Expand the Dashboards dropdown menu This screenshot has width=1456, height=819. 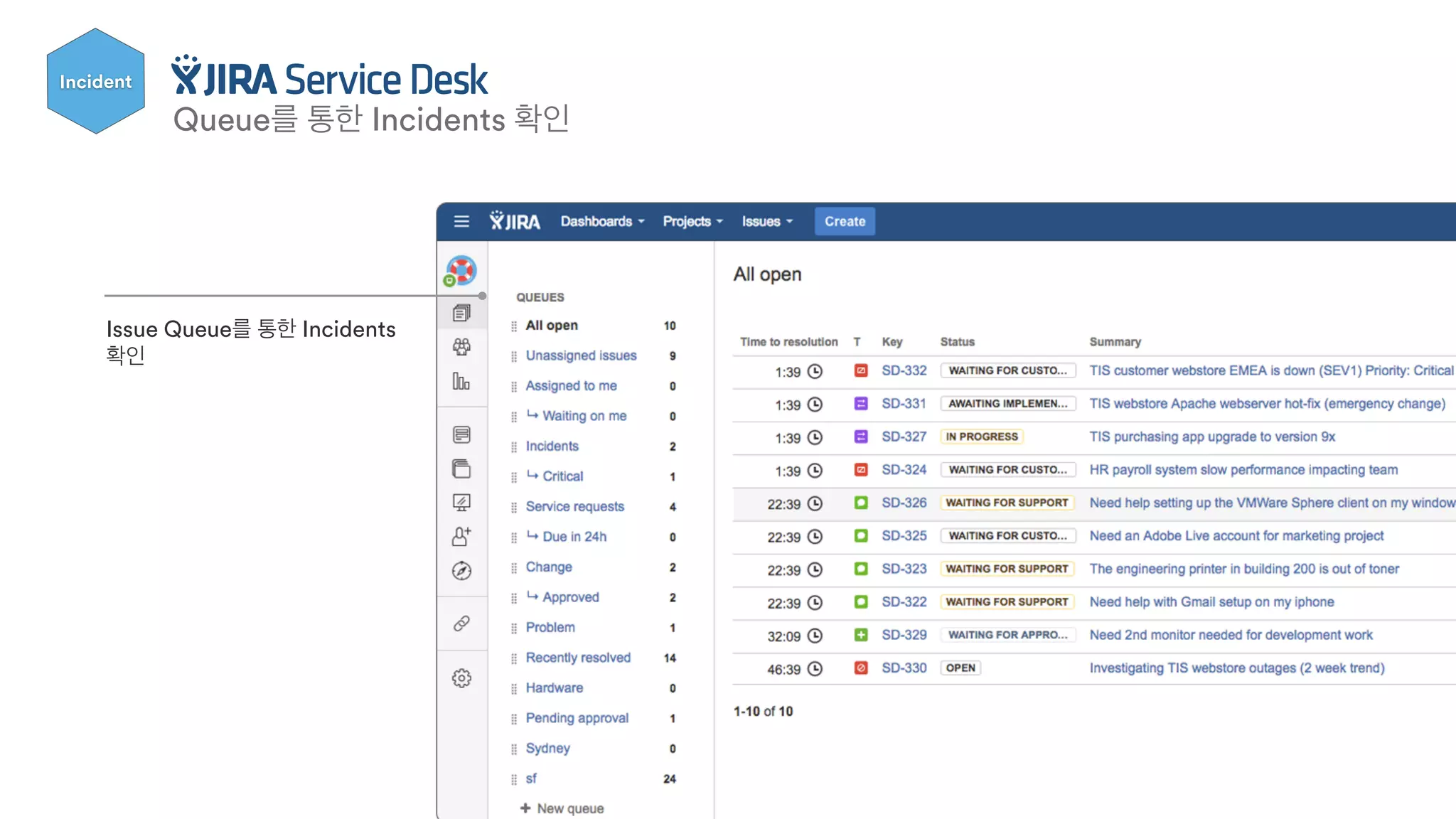click(602, 221)
